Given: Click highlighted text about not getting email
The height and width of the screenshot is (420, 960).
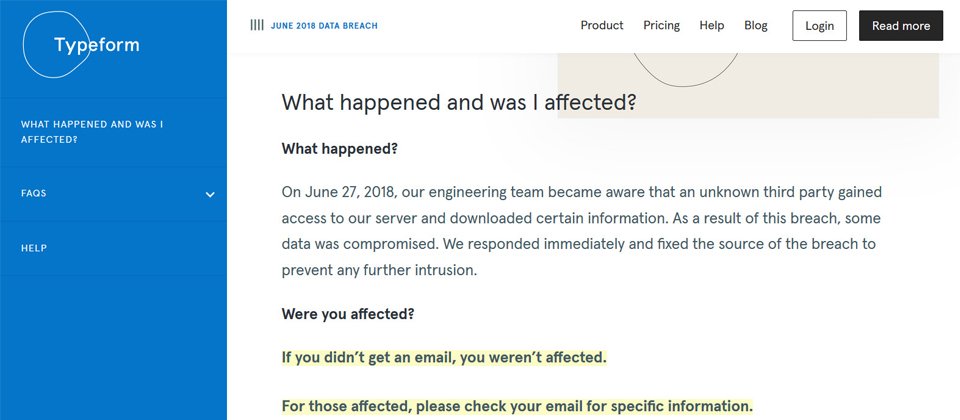Looking at the screenshot, I should tap(444, 357).
